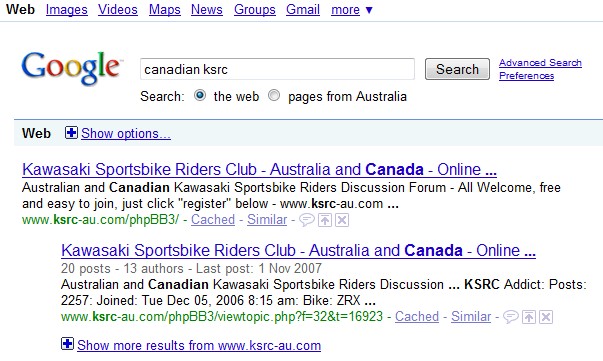The height and width of the screenshot is (361, 603).
Task: Open Cached version of first result
Action: click(x=213, y=220)
